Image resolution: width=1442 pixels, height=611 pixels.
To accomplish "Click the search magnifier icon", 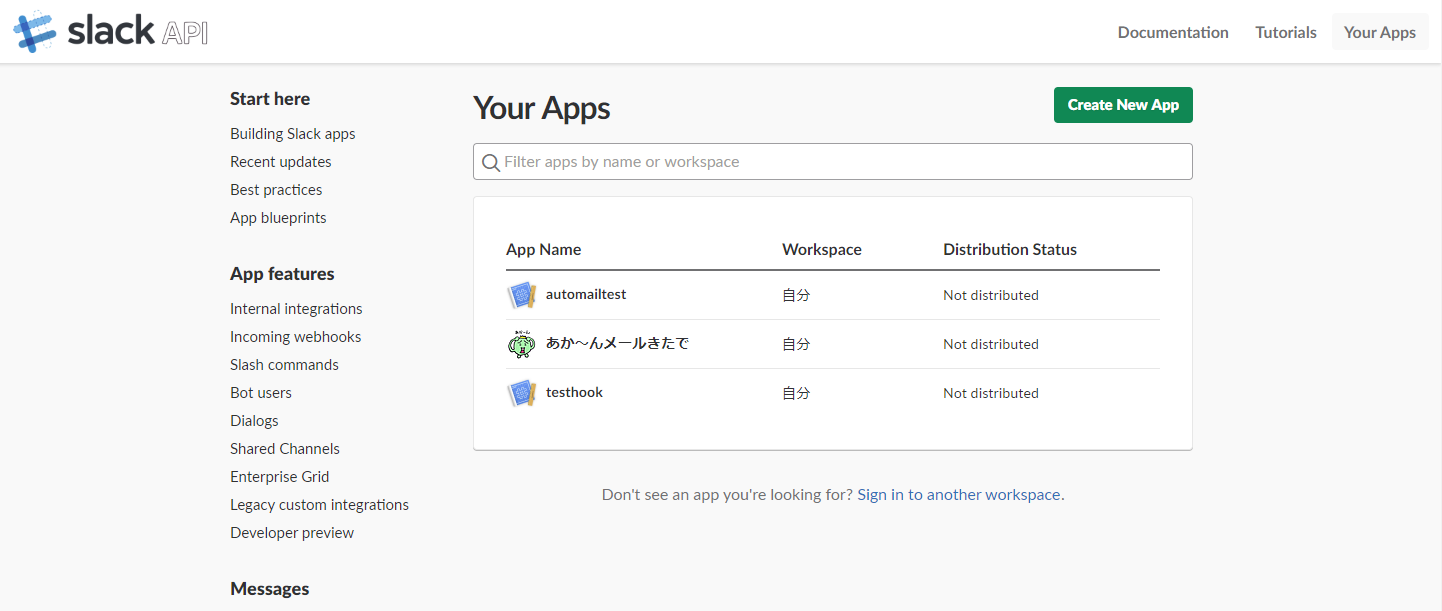I will pos(491,162).
